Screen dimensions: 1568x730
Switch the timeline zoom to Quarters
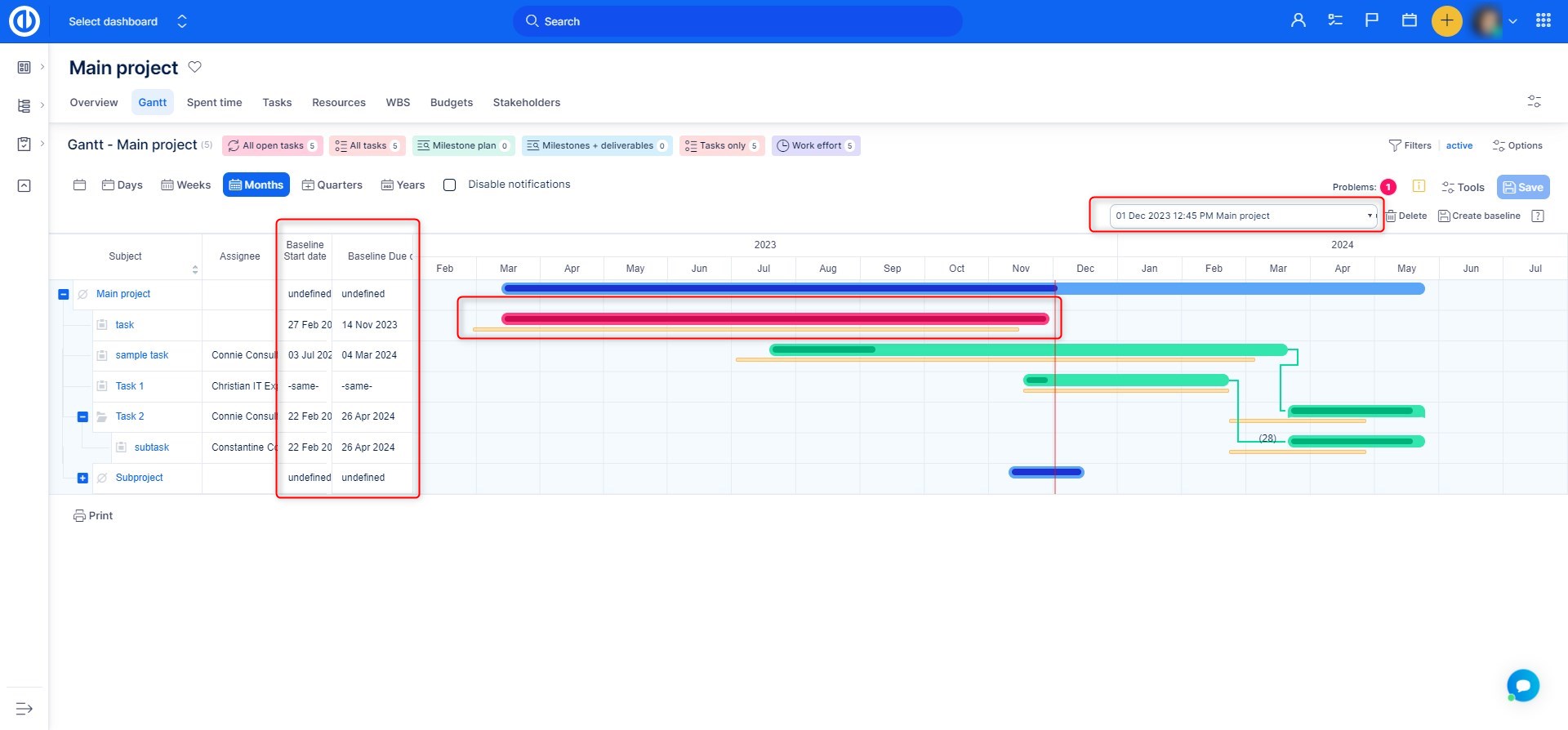[x=332, y=185]
